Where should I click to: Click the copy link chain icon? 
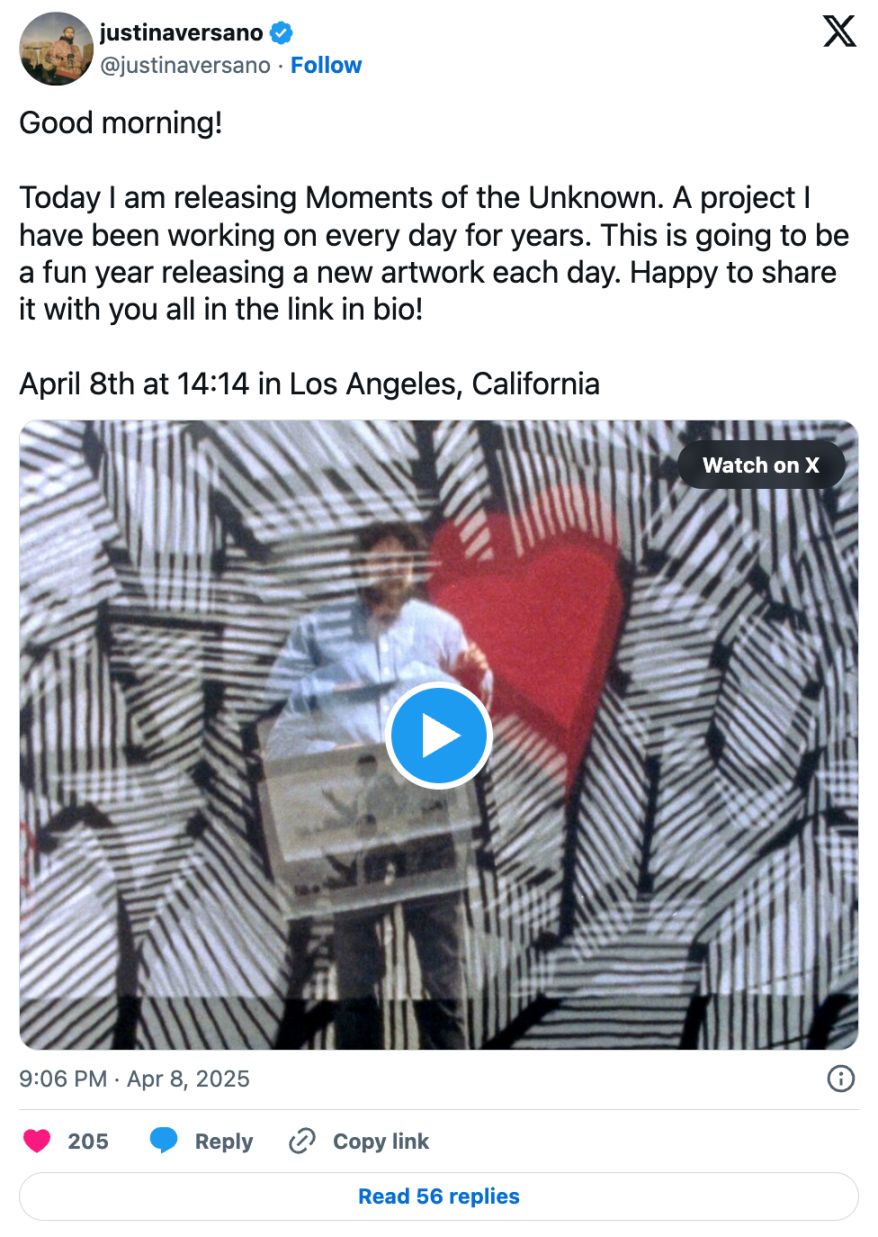click(302, 1141)
